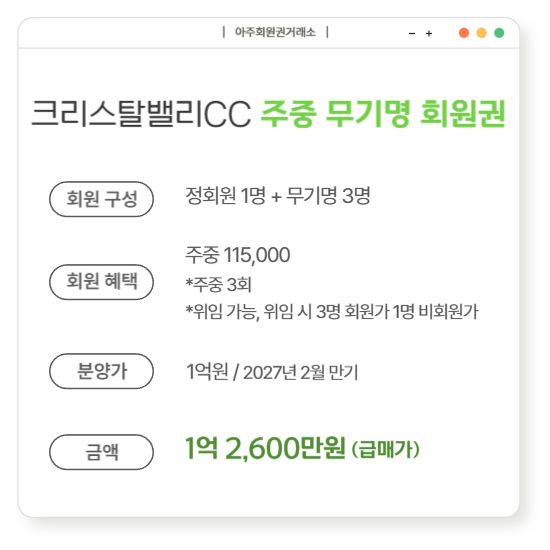
Task: Click the left vertical bar beside title
Action: point(224,32)
